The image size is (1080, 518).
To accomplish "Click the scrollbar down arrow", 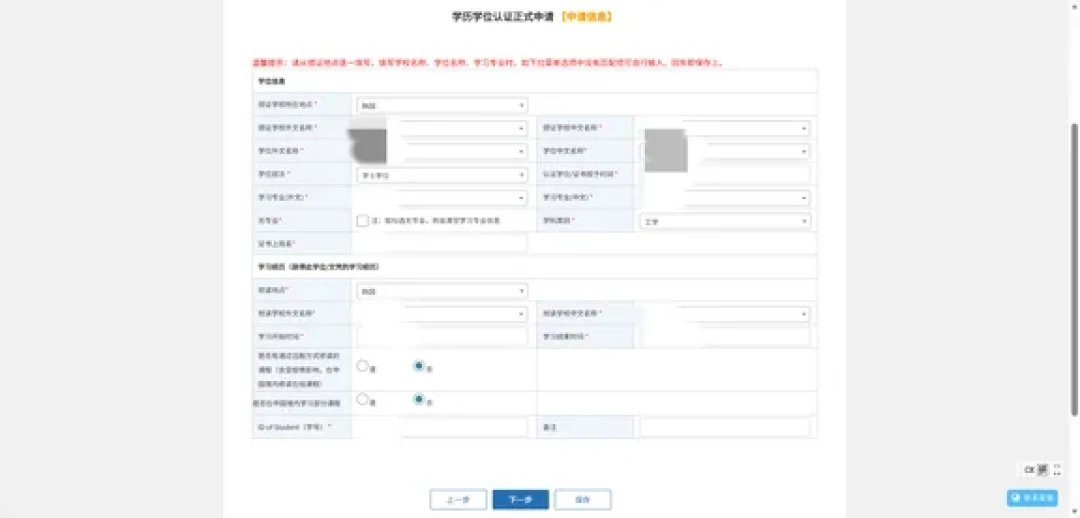I will [1074, 512].
